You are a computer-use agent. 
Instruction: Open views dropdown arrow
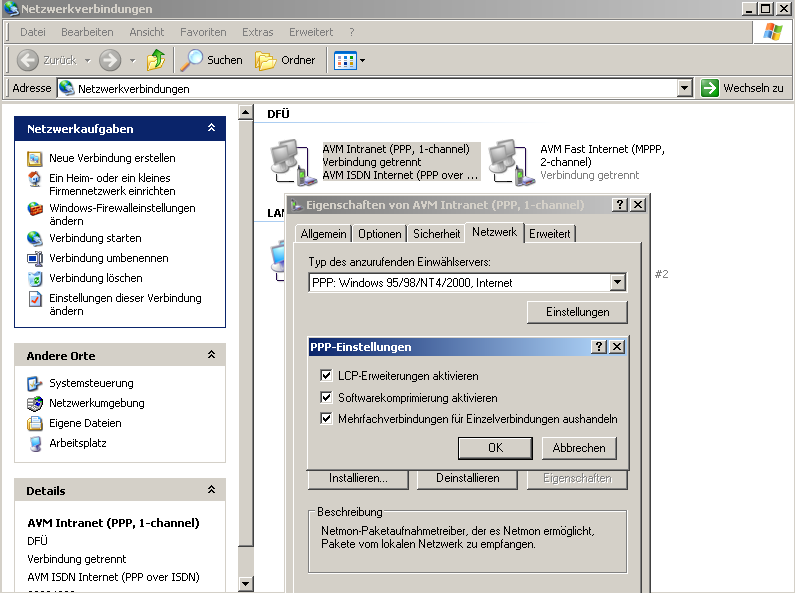363,61
